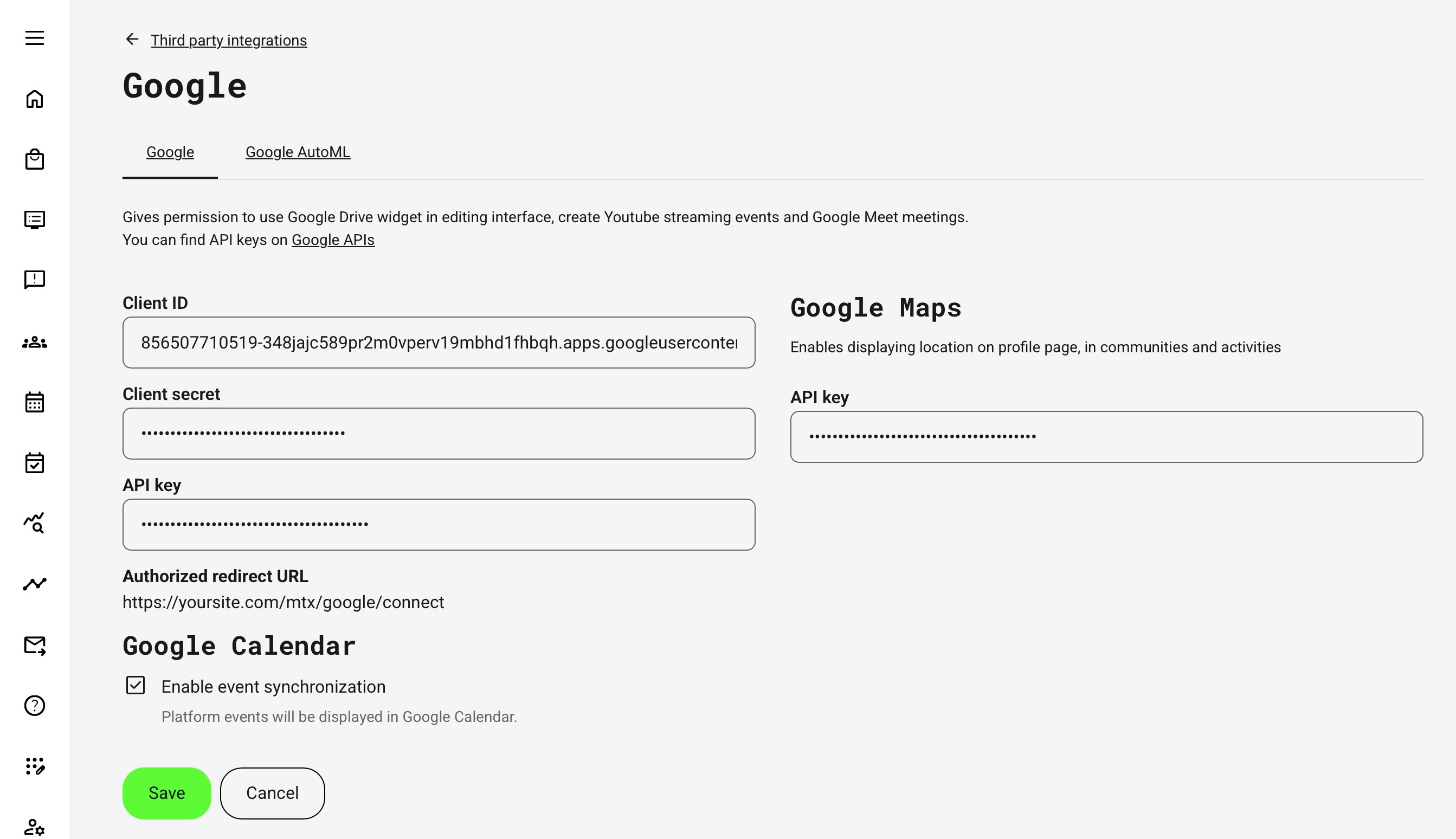This screenshot has height=839, width=1456.
Task: Open the help center
Action: pyautogui.click(x=35, y=705)
